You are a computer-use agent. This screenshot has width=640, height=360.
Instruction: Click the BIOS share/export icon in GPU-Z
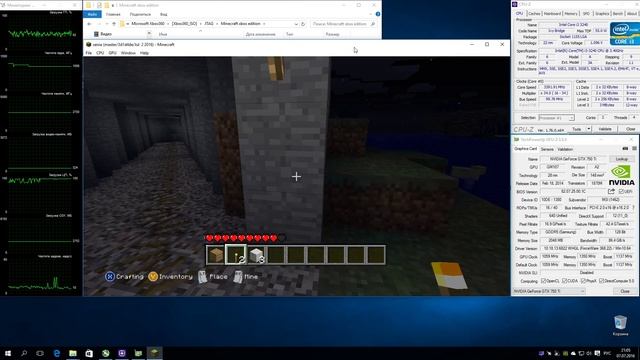tap(611, 191)
